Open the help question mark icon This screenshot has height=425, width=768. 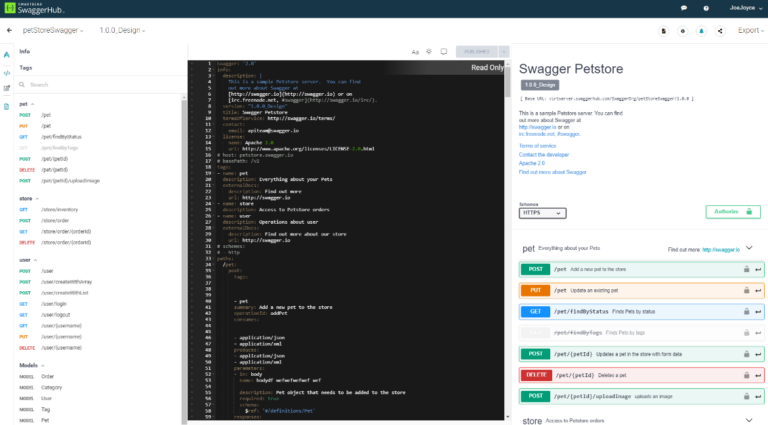(x=705, y=7)
